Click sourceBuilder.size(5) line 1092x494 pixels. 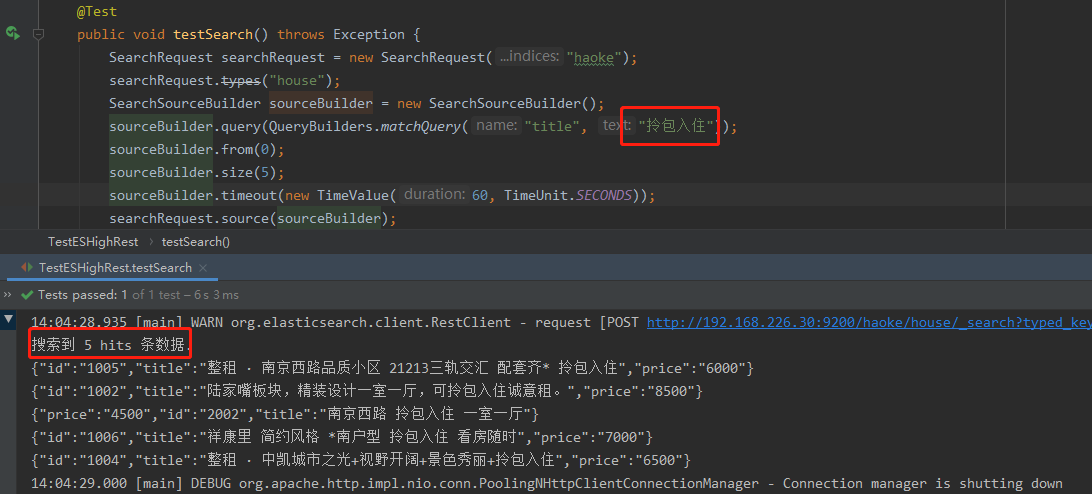click(197, 172)
